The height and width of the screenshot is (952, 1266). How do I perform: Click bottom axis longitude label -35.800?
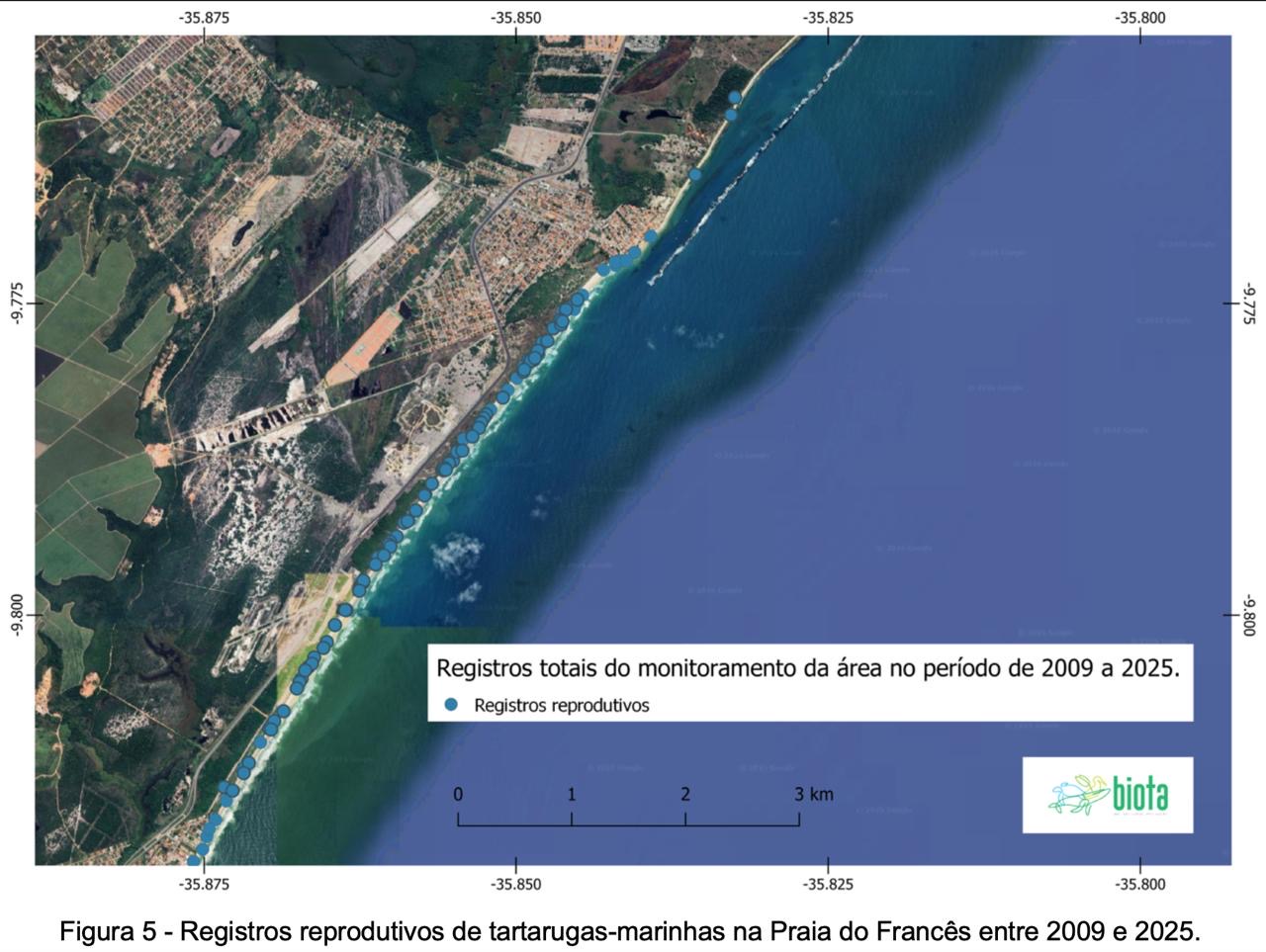tap(1140, 884)
